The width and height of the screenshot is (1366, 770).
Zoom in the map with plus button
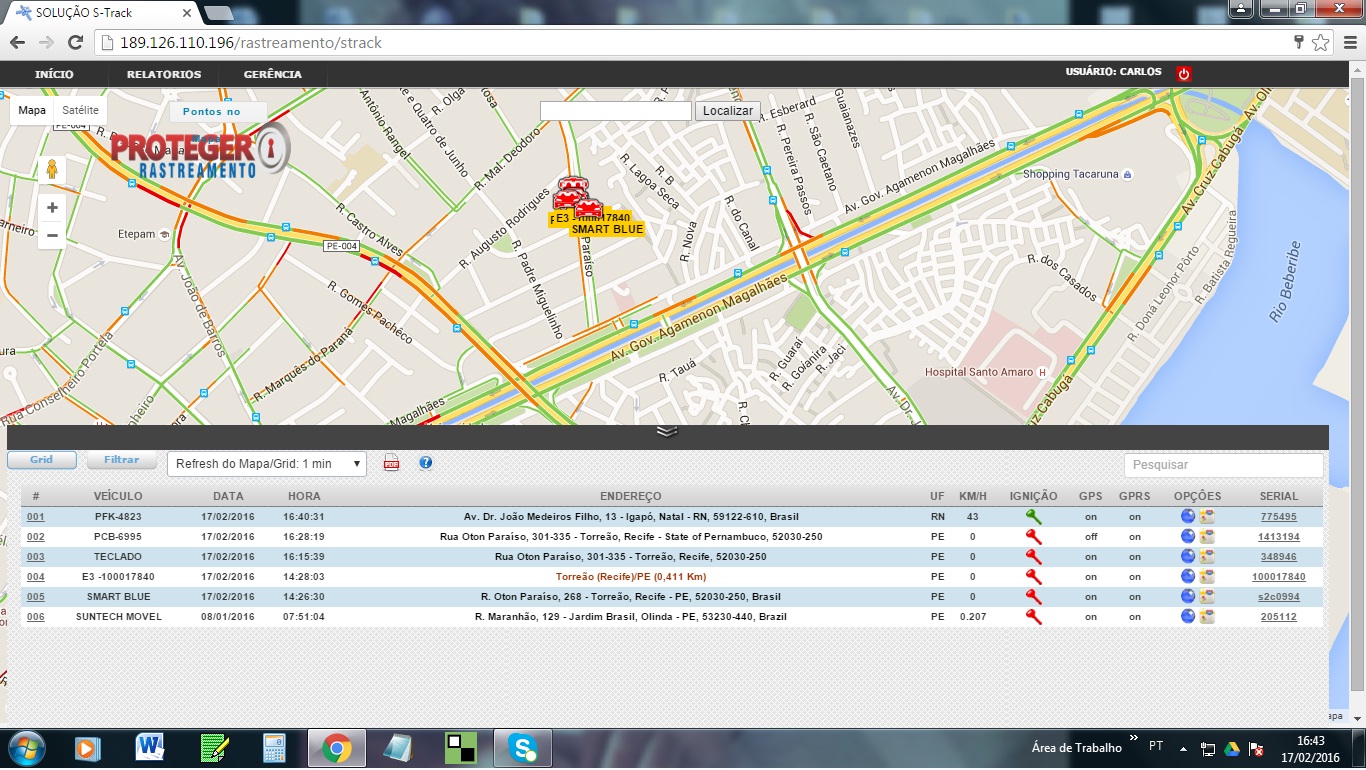click(52, 208)
